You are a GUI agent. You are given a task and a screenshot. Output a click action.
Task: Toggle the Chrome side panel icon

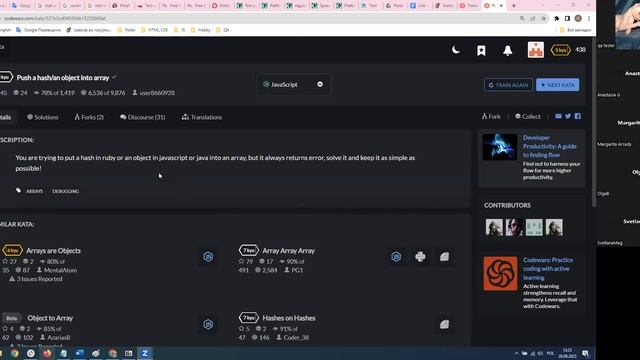567,18
